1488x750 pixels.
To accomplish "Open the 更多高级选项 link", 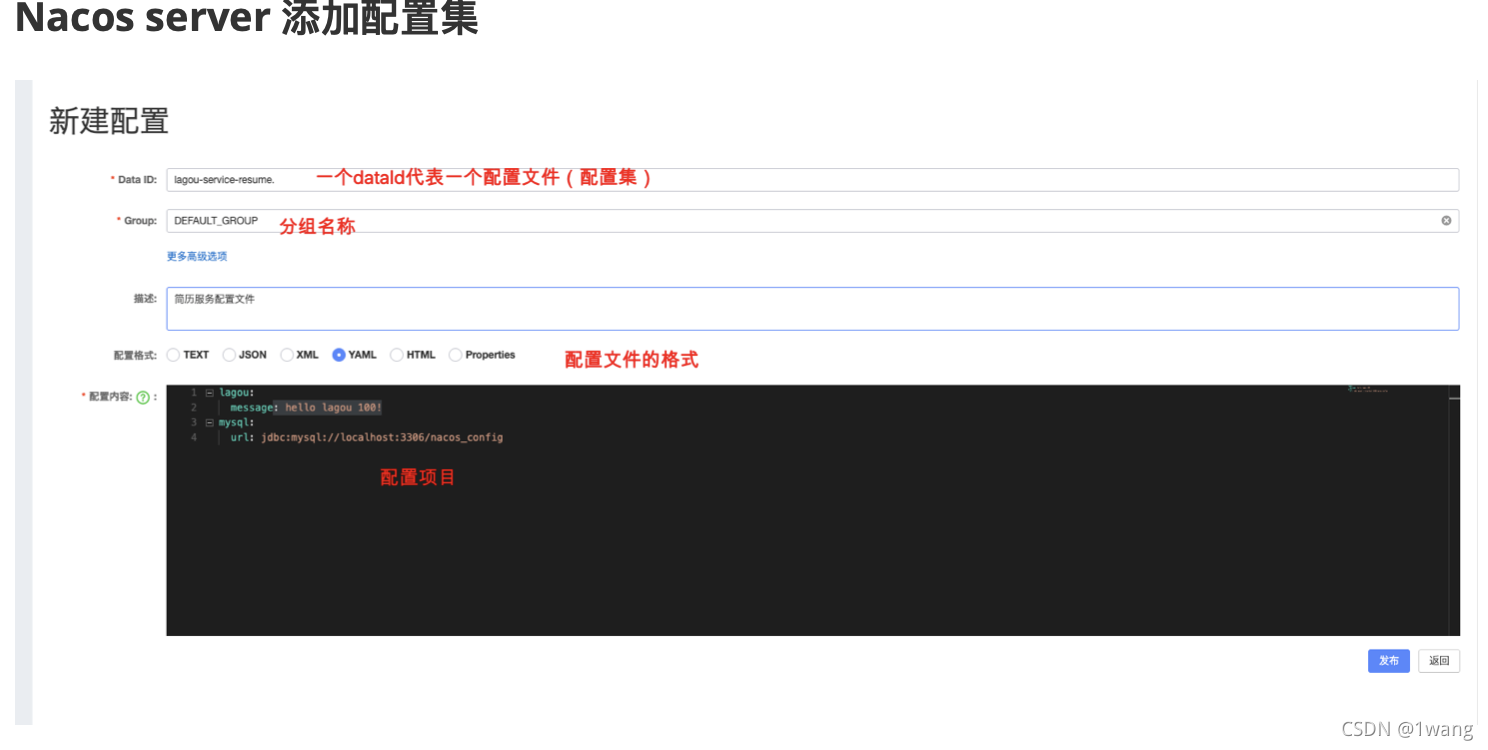I will pos(197,257).
